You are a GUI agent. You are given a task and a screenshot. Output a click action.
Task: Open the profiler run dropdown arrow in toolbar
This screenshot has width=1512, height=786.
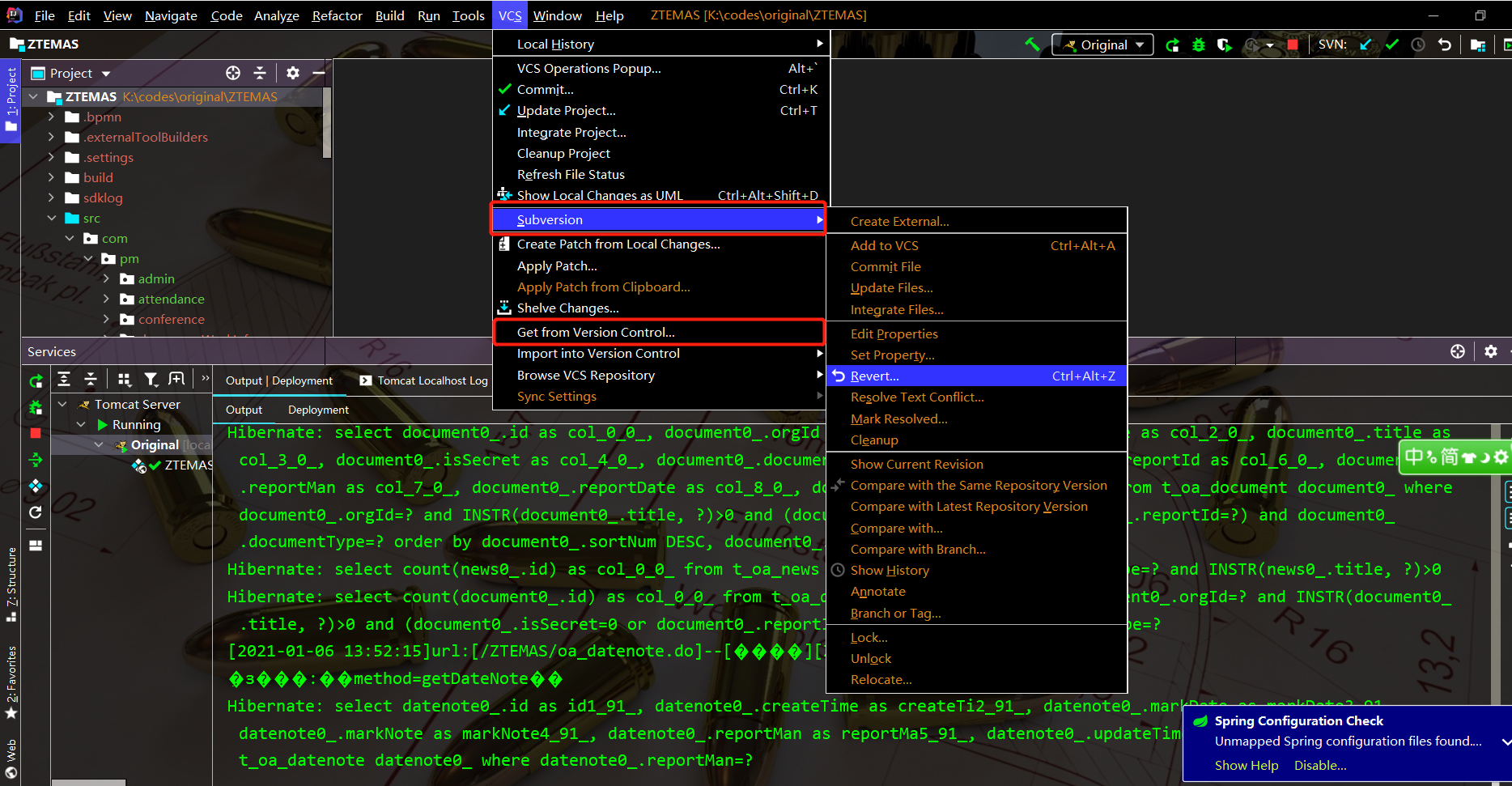[x=1269, y=46]
